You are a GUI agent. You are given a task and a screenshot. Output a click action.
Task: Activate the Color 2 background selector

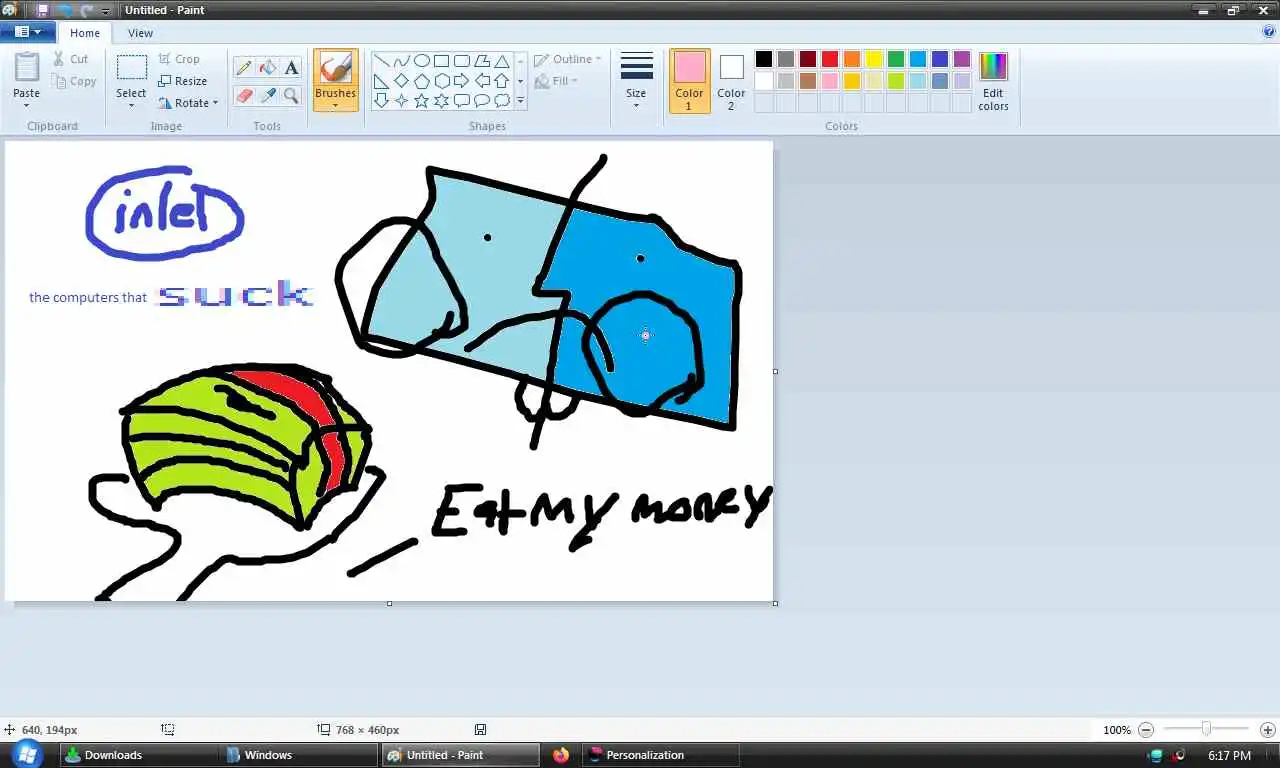pyautogui.click(x=731, y=81)
